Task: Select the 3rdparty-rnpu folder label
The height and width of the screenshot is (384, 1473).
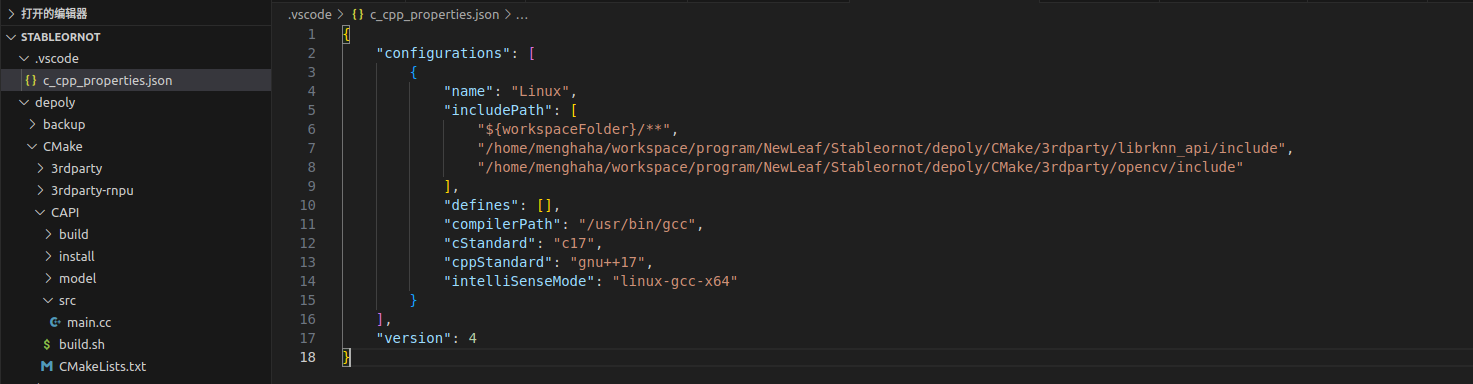Action: pos(92,191)
